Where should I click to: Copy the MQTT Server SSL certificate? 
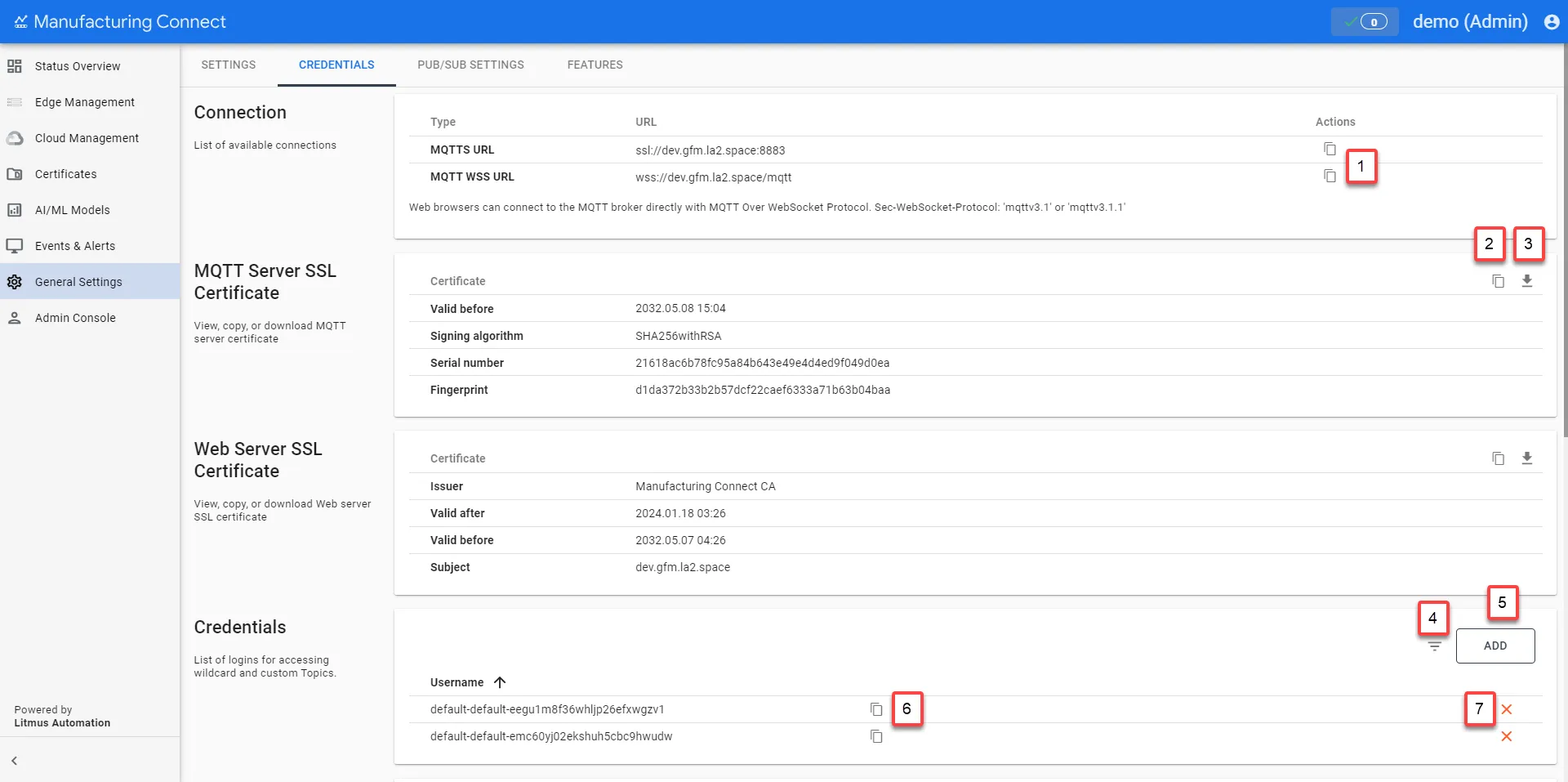(x=1498, y=281)
